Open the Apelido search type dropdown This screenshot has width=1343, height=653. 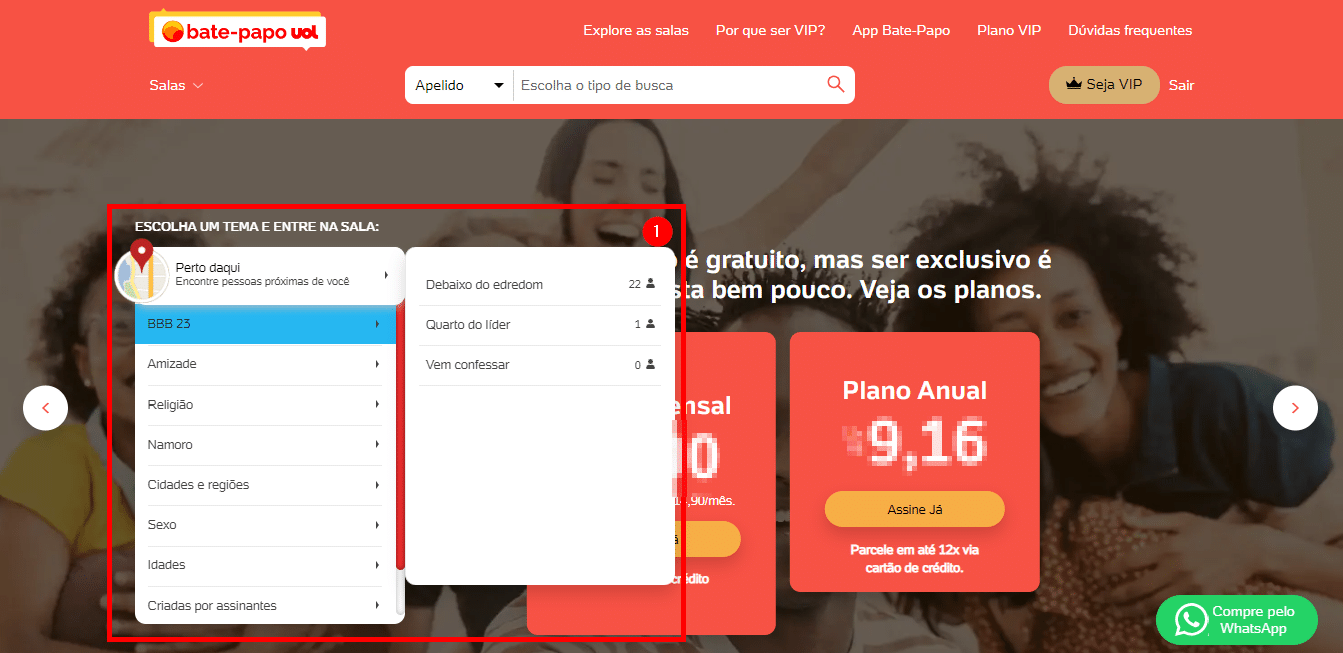click(x=459, y=85)
